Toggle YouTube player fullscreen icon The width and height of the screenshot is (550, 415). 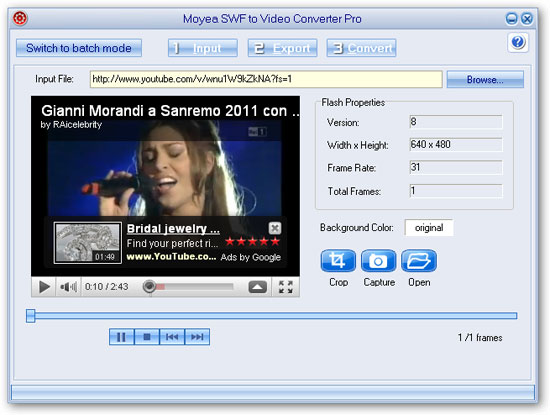(286, 287)
